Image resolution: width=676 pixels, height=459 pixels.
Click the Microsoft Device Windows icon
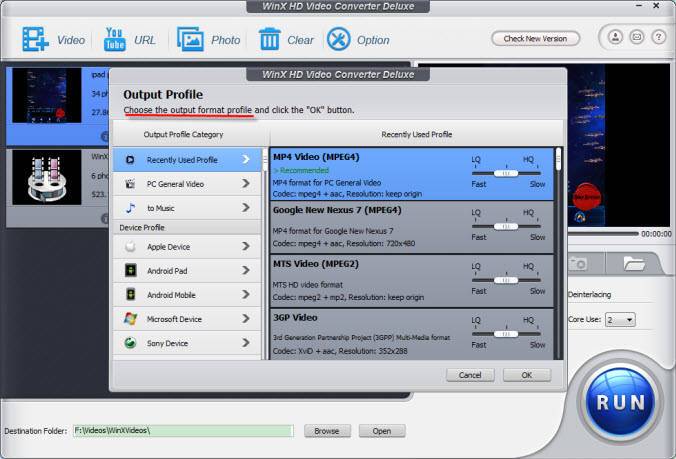point(130,319)
